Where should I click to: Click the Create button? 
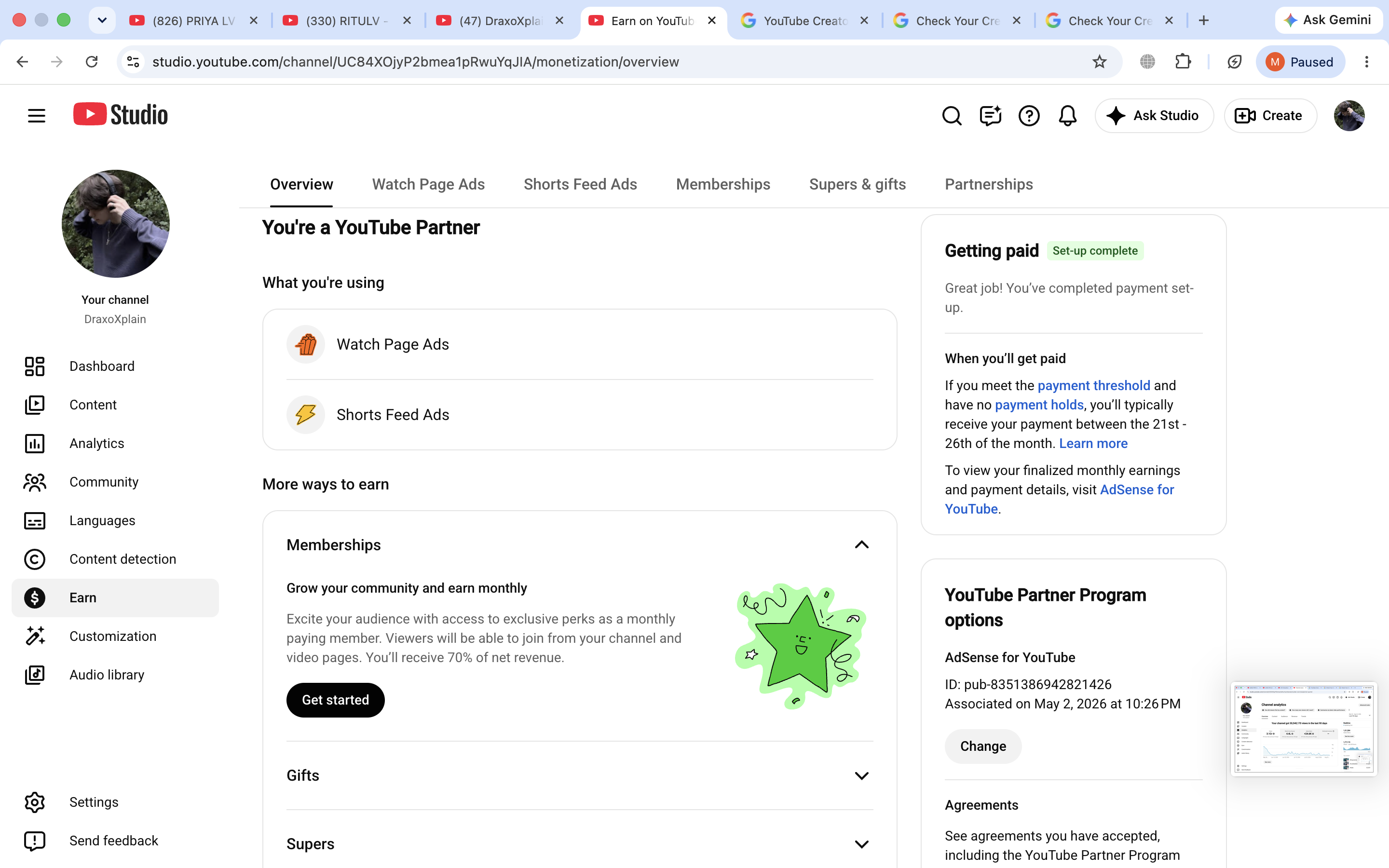(x=1270, y=115)
